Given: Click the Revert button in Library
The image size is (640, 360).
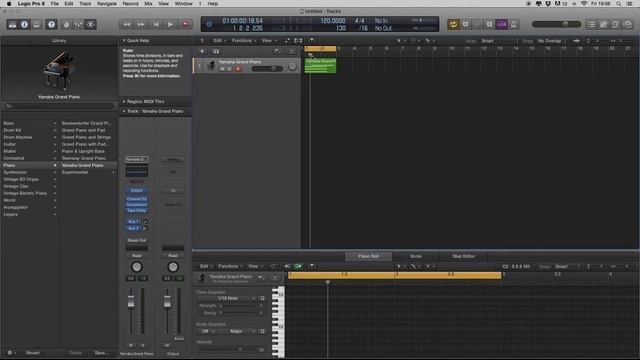Looking at the screenshot, I should (x=33, y=353).
